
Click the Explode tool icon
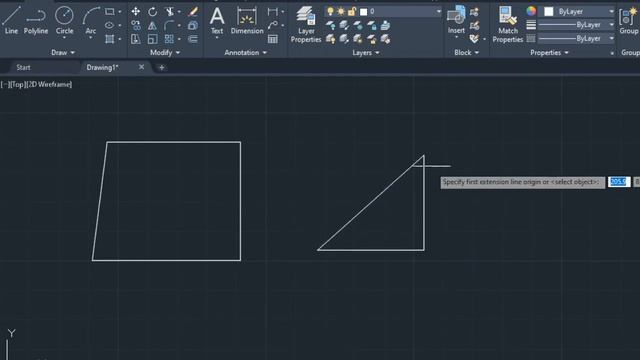[193, 25]
